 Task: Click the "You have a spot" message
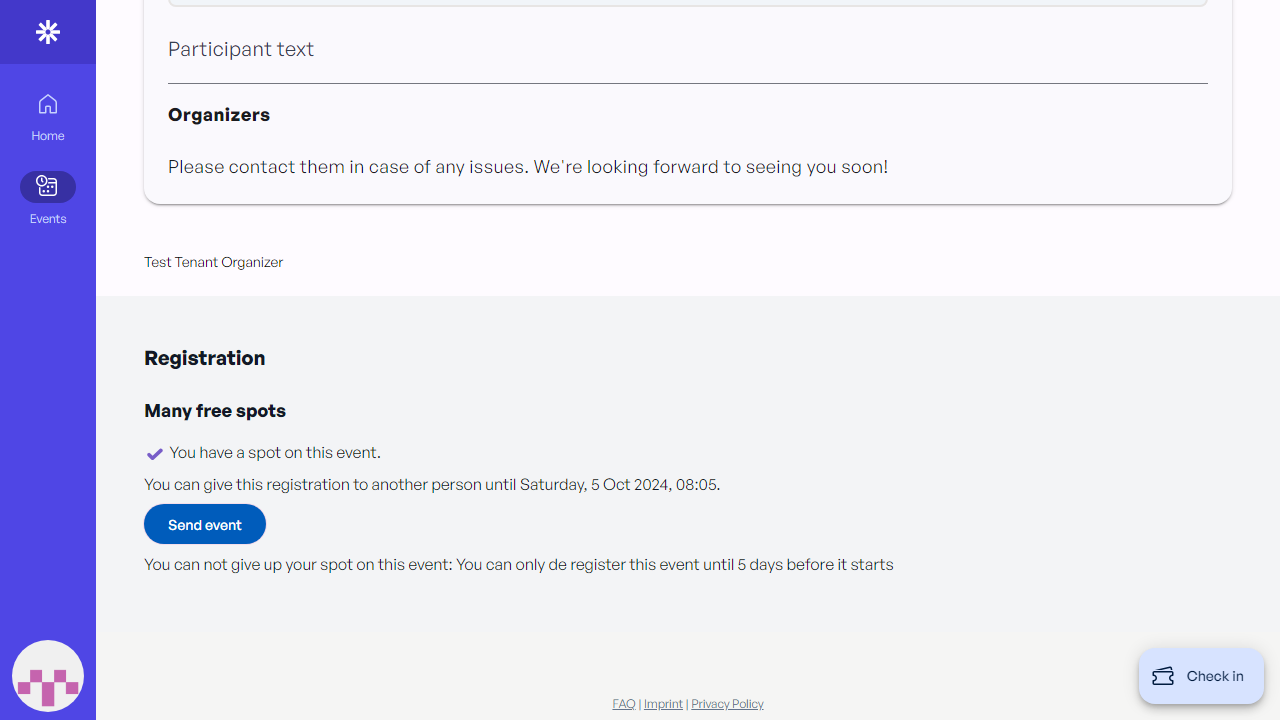[x=275, y=453]
